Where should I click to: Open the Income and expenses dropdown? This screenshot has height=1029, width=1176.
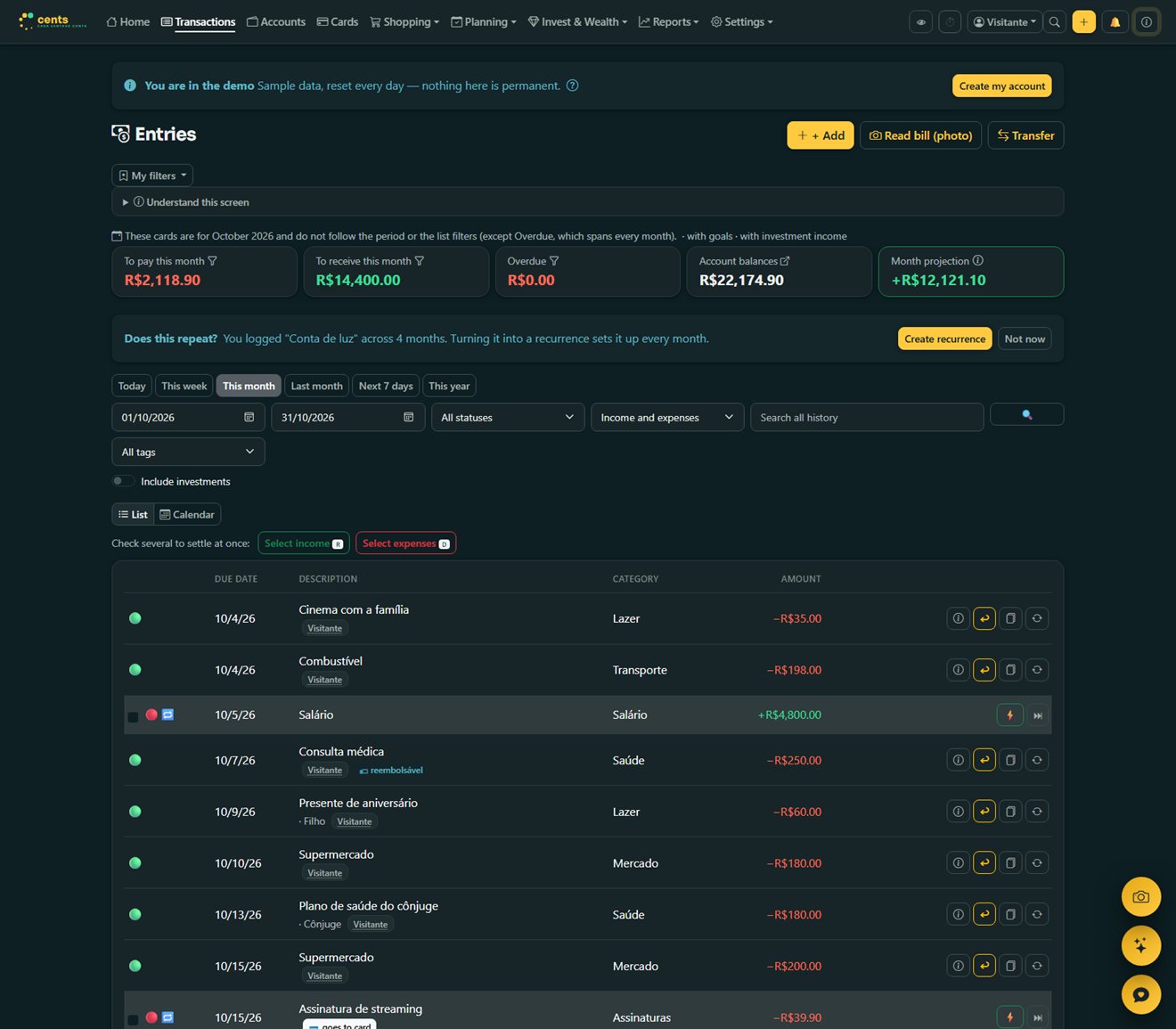coord(666,417)
